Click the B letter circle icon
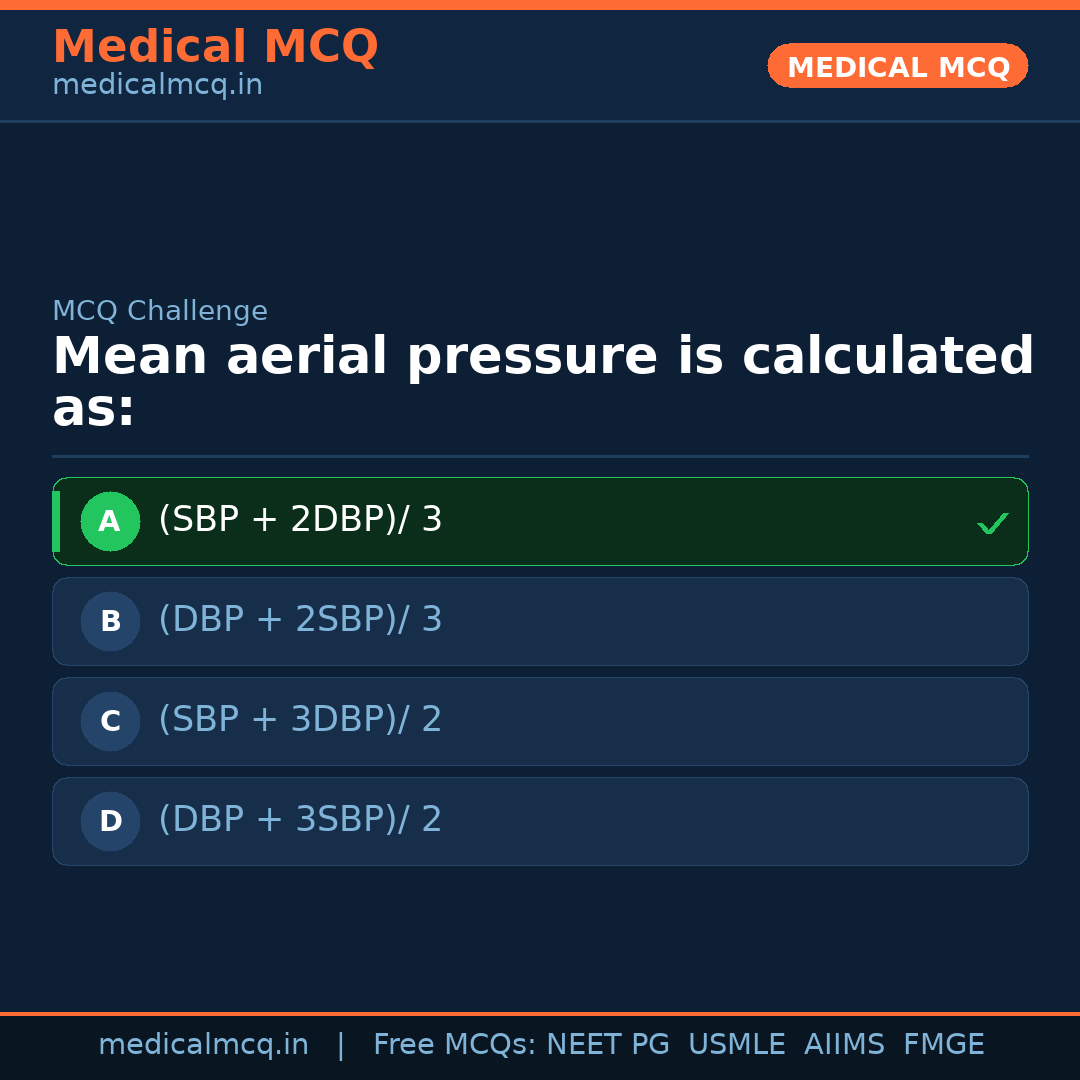The width and height of the screenshot is (1080, 1080). pyautogui.click(x=110, y=621)
